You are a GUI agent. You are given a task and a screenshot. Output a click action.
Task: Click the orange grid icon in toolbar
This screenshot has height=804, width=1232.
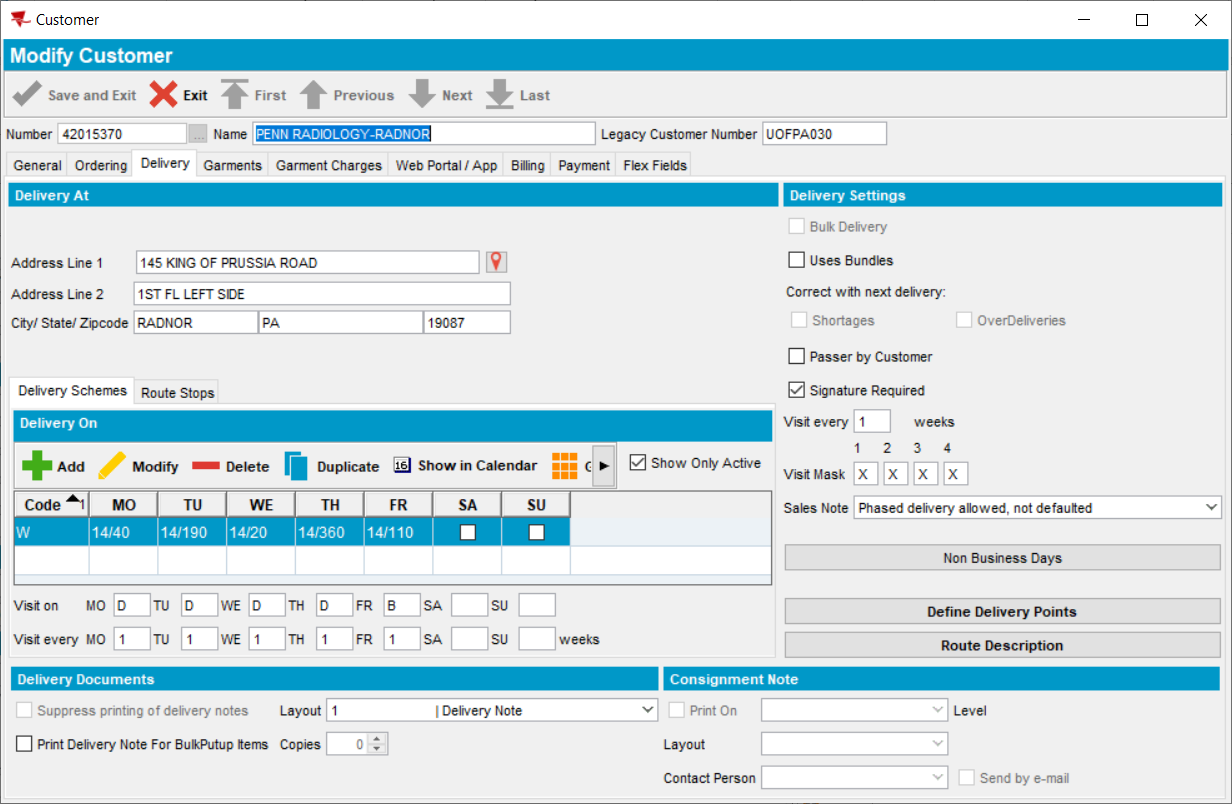click(565, 466)
